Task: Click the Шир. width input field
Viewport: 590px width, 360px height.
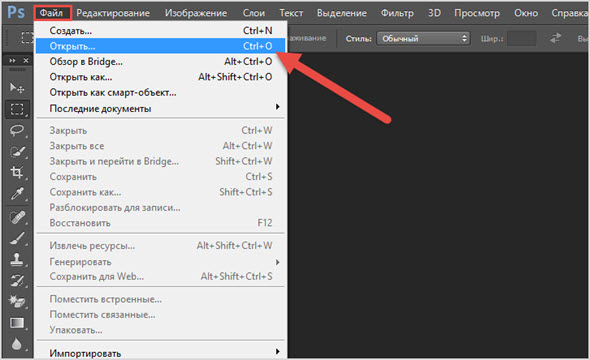Action: (522, 38)
